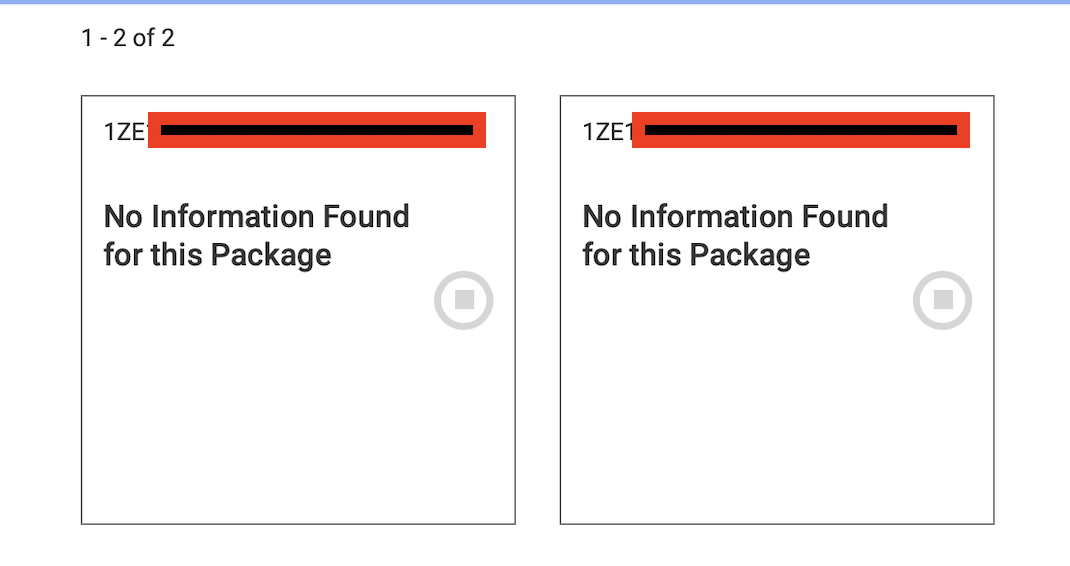Click the blue bar along the page top
The image size is (1070, 566).
click(x=535, y=2)
